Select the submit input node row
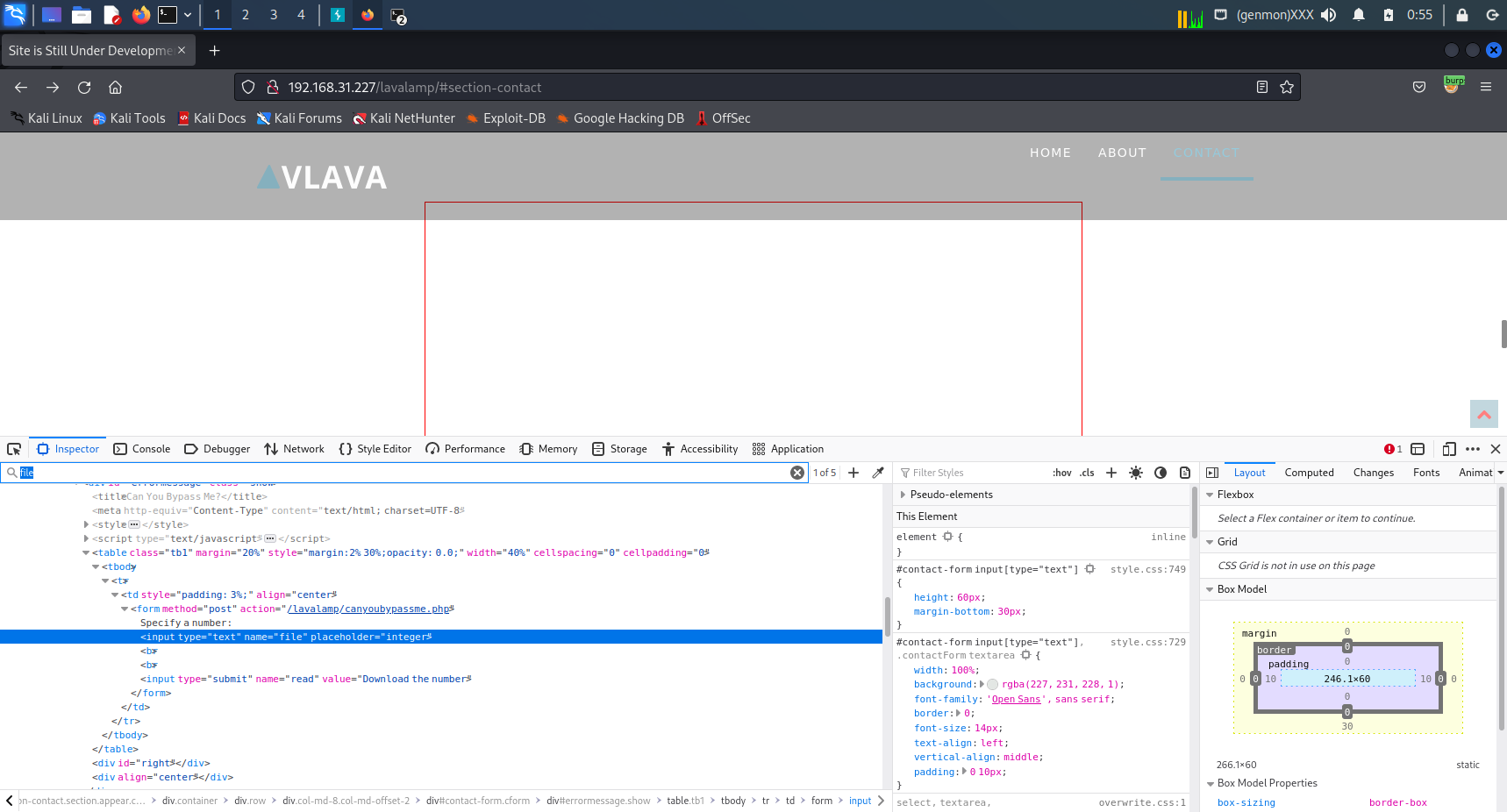The width and height of the screenshot is (1507, 812). pos(440,680)
